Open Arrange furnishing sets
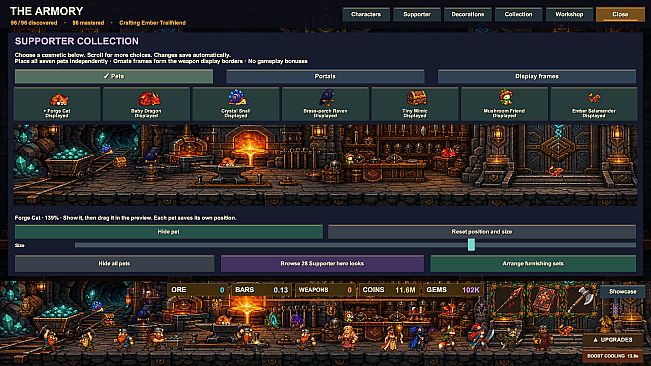This screenshot has width=651, height=366. pyautogui.click(x=533, y=264)
